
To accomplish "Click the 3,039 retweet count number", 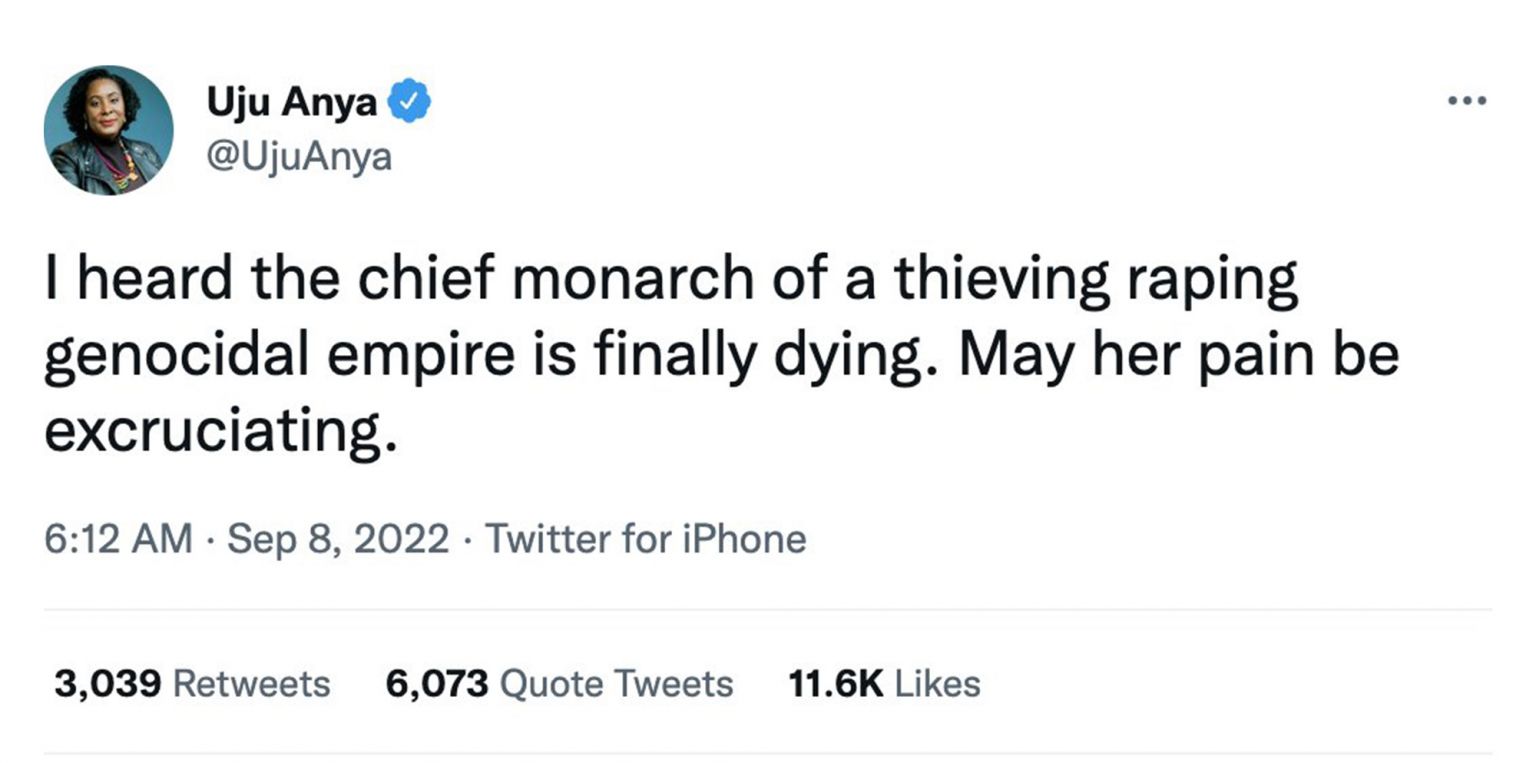I will 108,684.
